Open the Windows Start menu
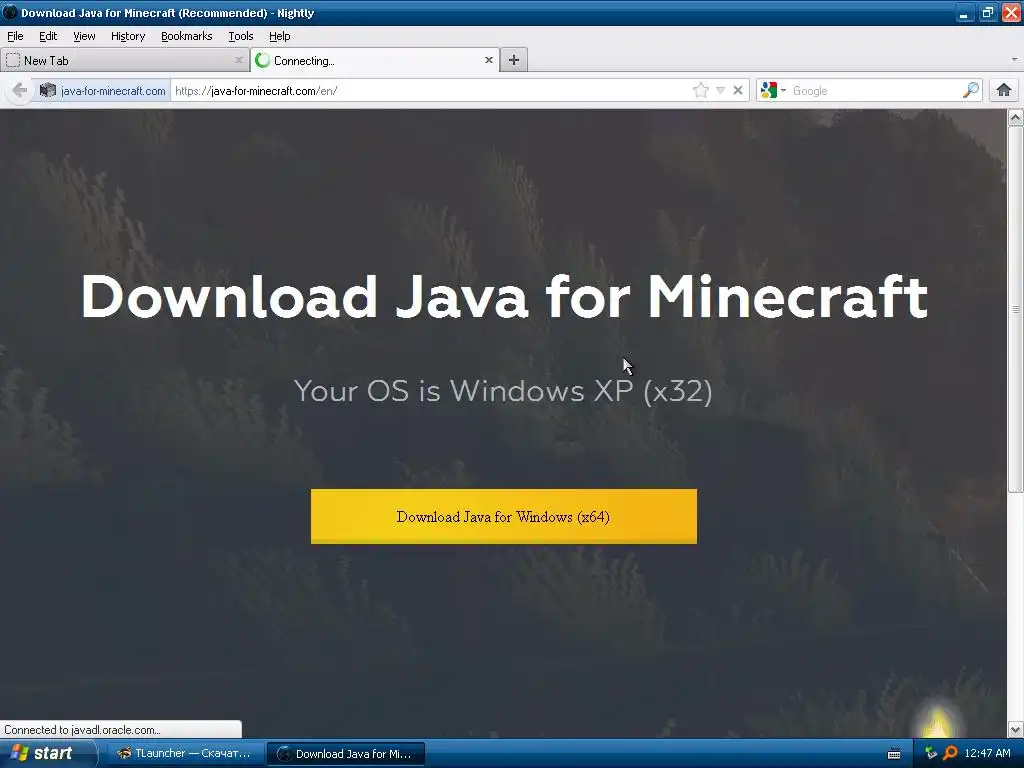This screenshot has height=768, width=1024. 47,753
